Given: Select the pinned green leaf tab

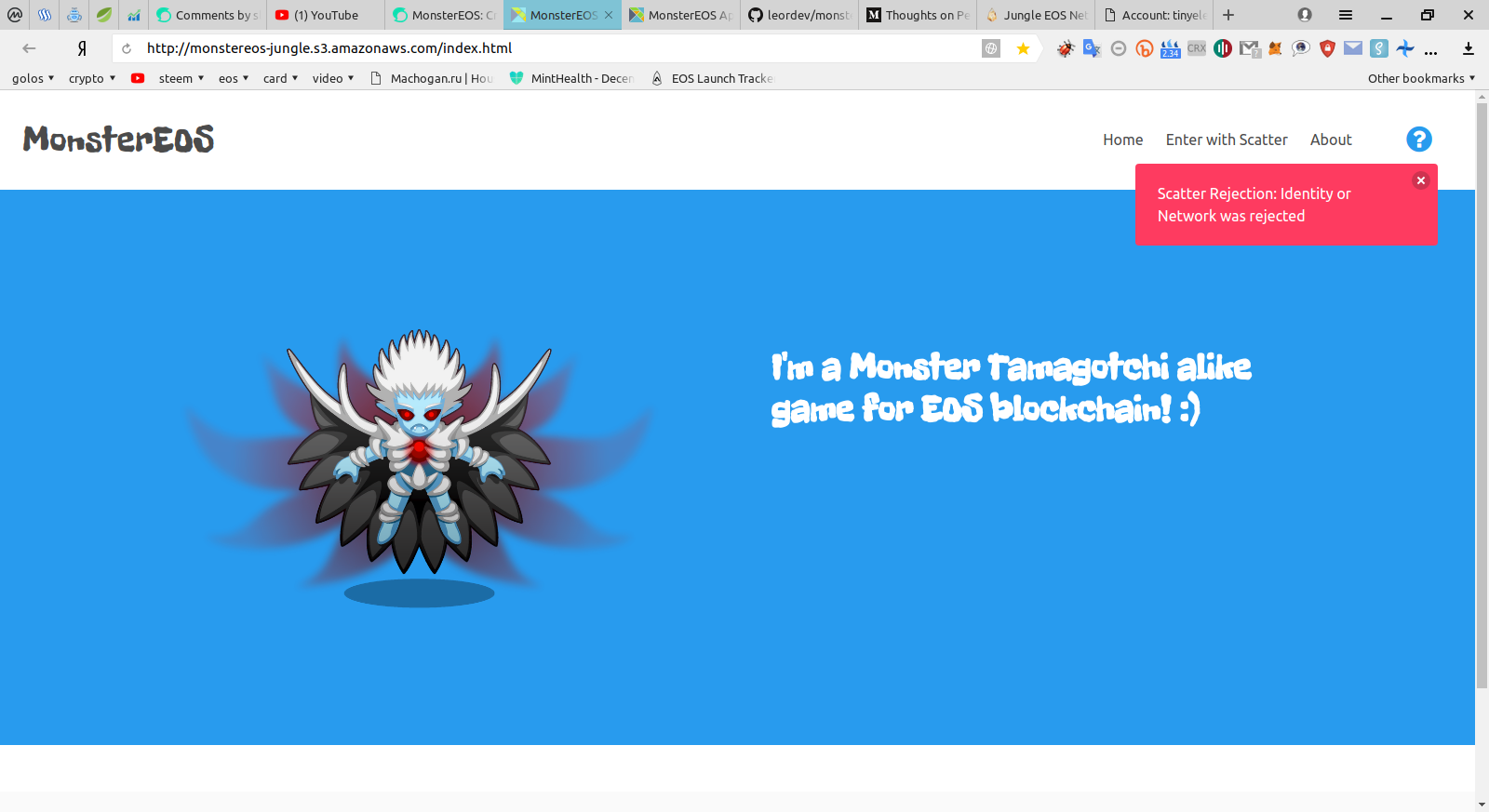Looking at the screenshot, I should click(x=104, y=15).
